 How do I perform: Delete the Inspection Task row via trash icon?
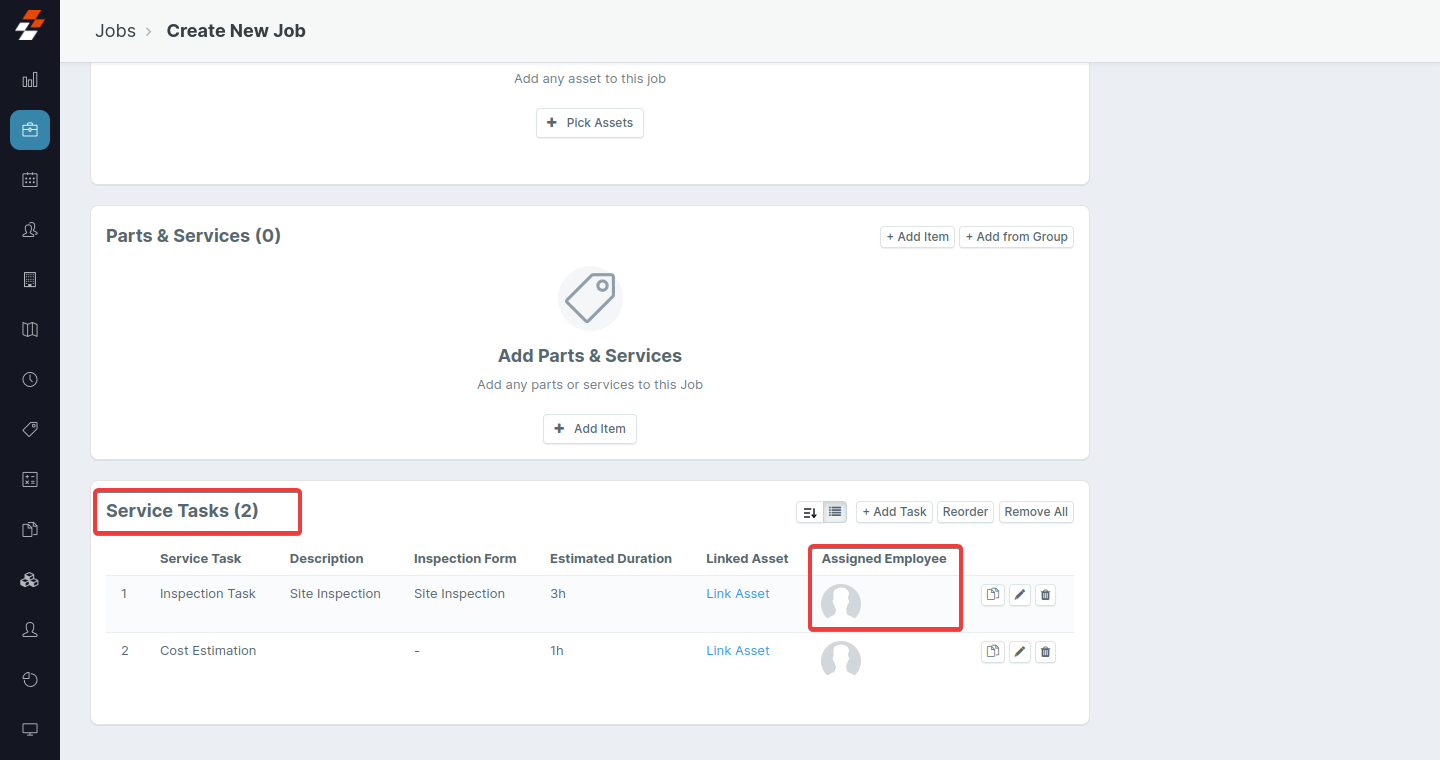pos(1045,595)
